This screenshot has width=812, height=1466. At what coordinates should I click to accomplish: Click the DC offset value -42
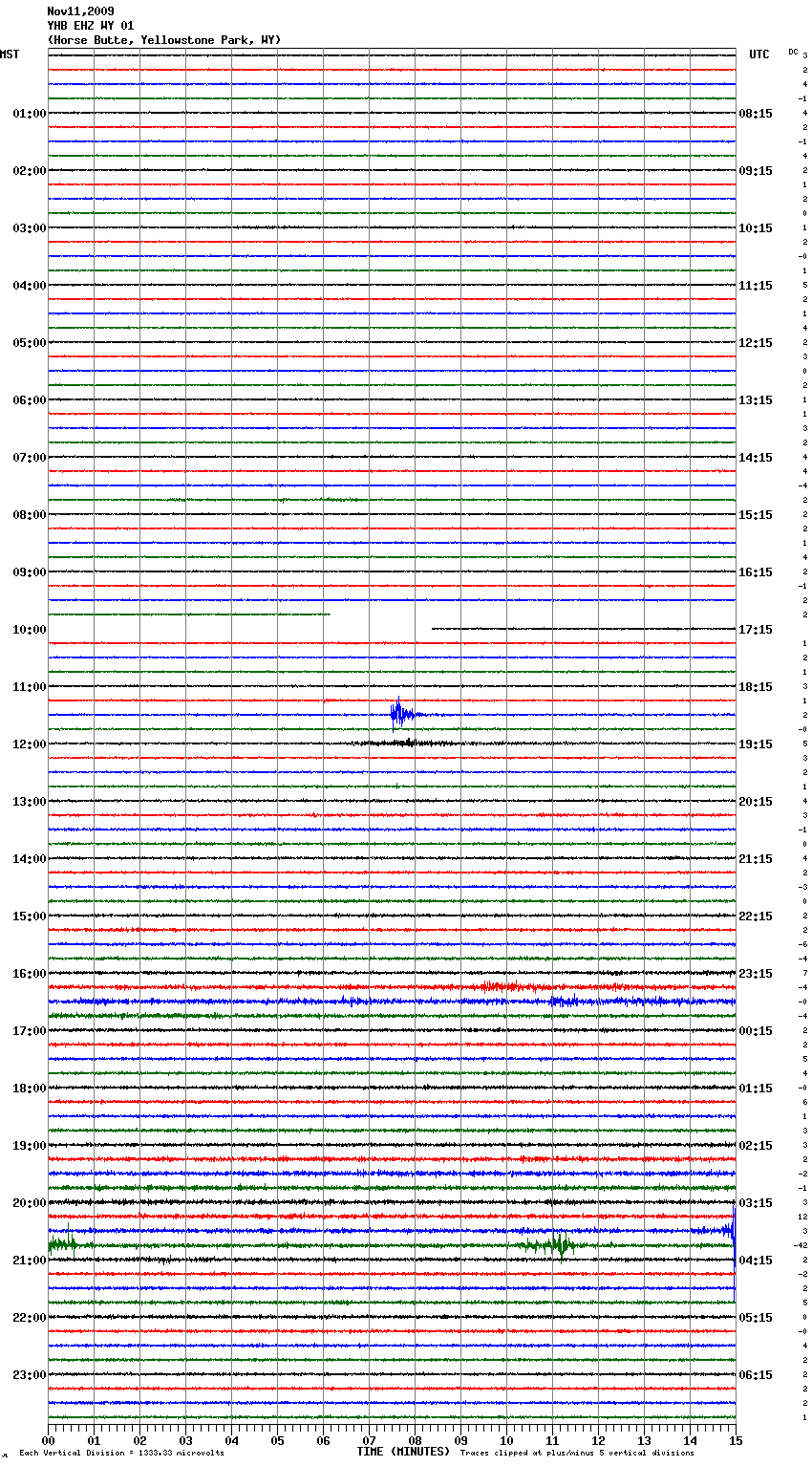pos(801,1245)
